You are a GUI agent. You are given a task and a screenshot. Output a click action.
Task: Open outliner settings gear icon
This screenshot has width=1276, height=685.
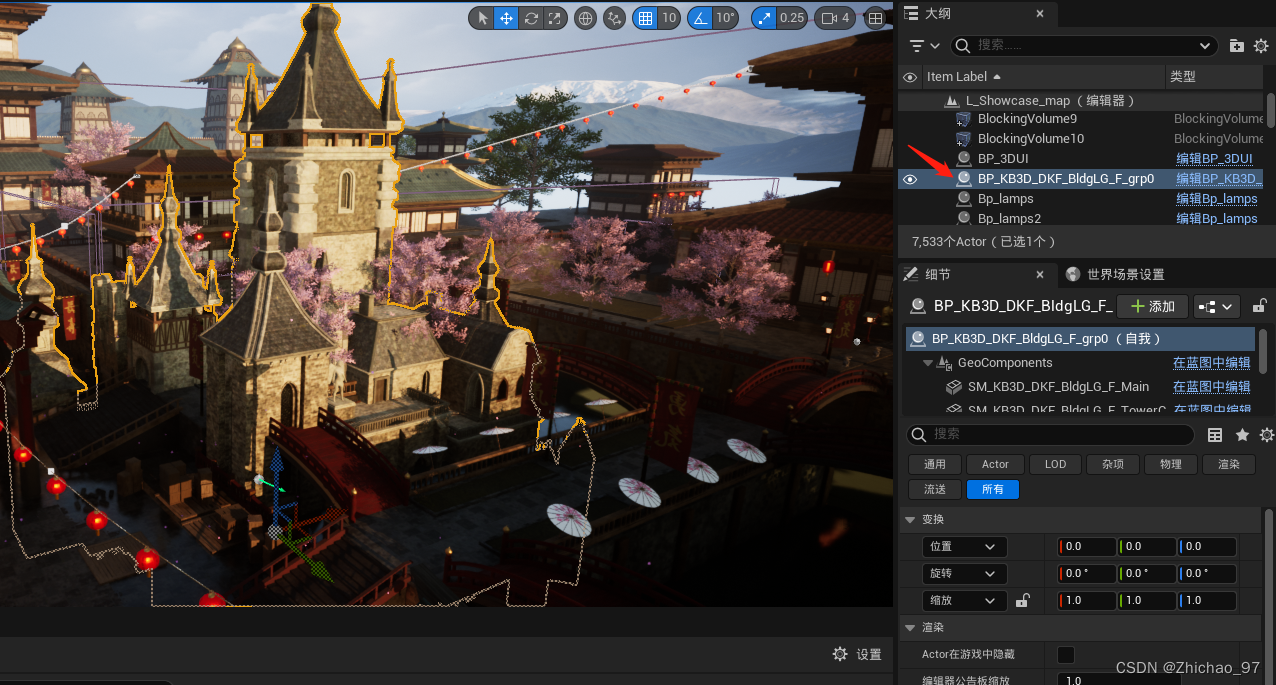click(1261, 45)
